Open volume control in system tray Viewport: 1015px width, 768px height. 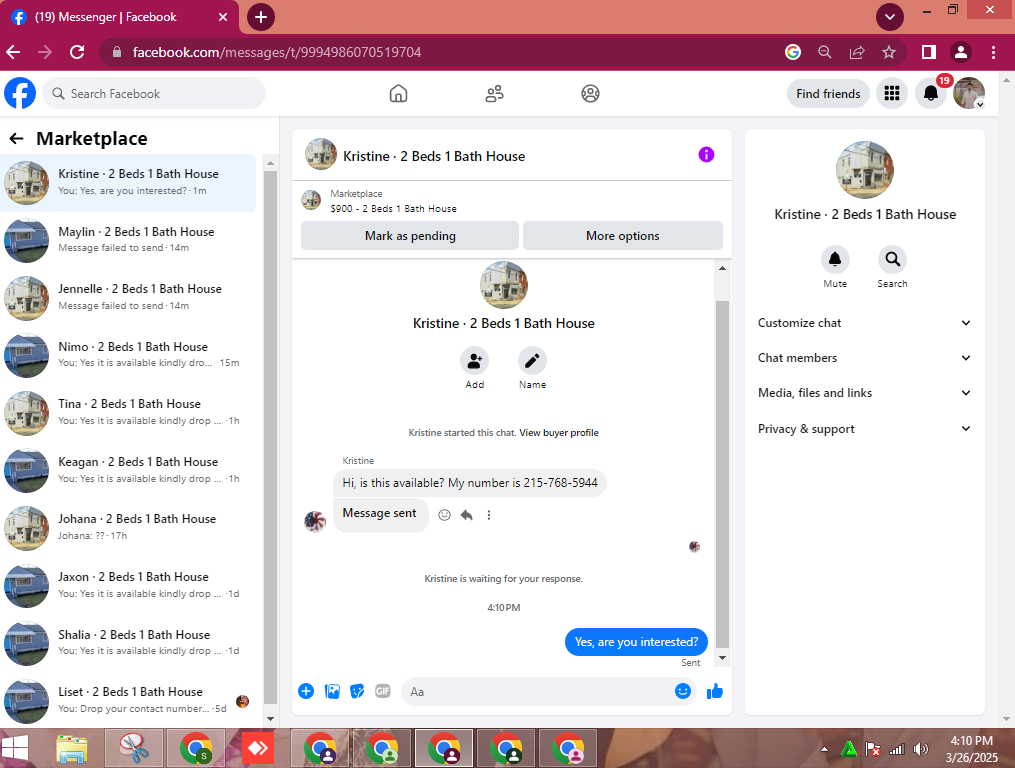tap(920, 749)
